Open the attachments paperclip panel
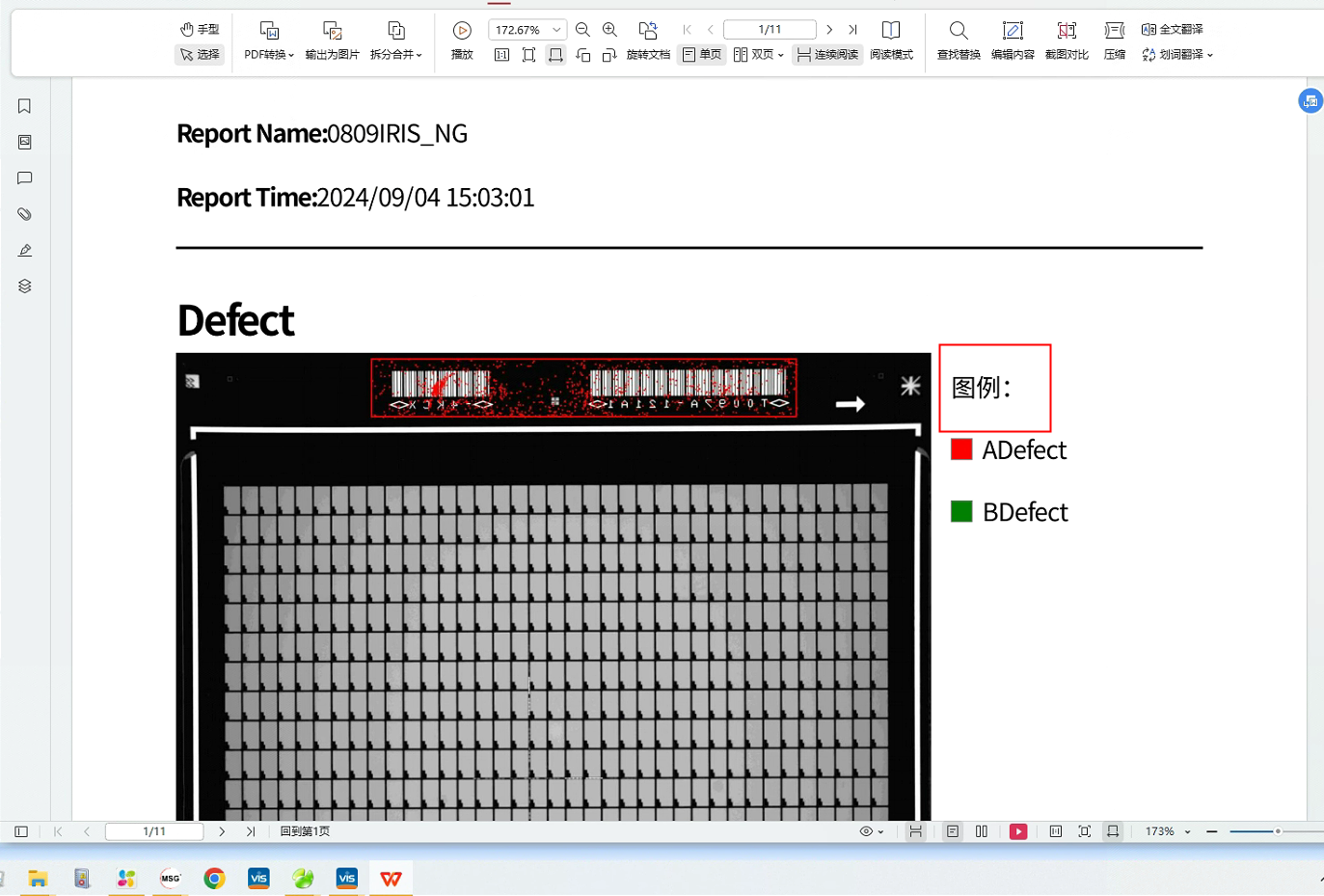The image size is (1324, 896). click(x=25, y=214)
